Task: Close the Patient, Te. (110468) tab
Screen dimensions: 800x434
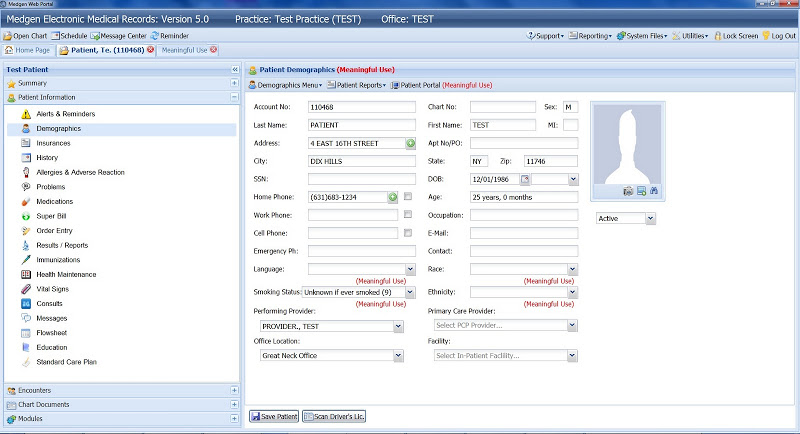Action: (151, 49)
